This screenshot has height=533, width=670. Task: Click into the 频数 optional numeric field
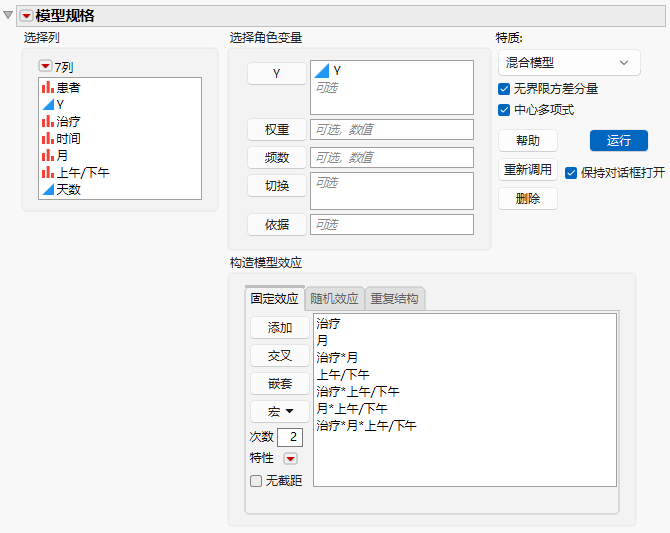pos(392,158)
